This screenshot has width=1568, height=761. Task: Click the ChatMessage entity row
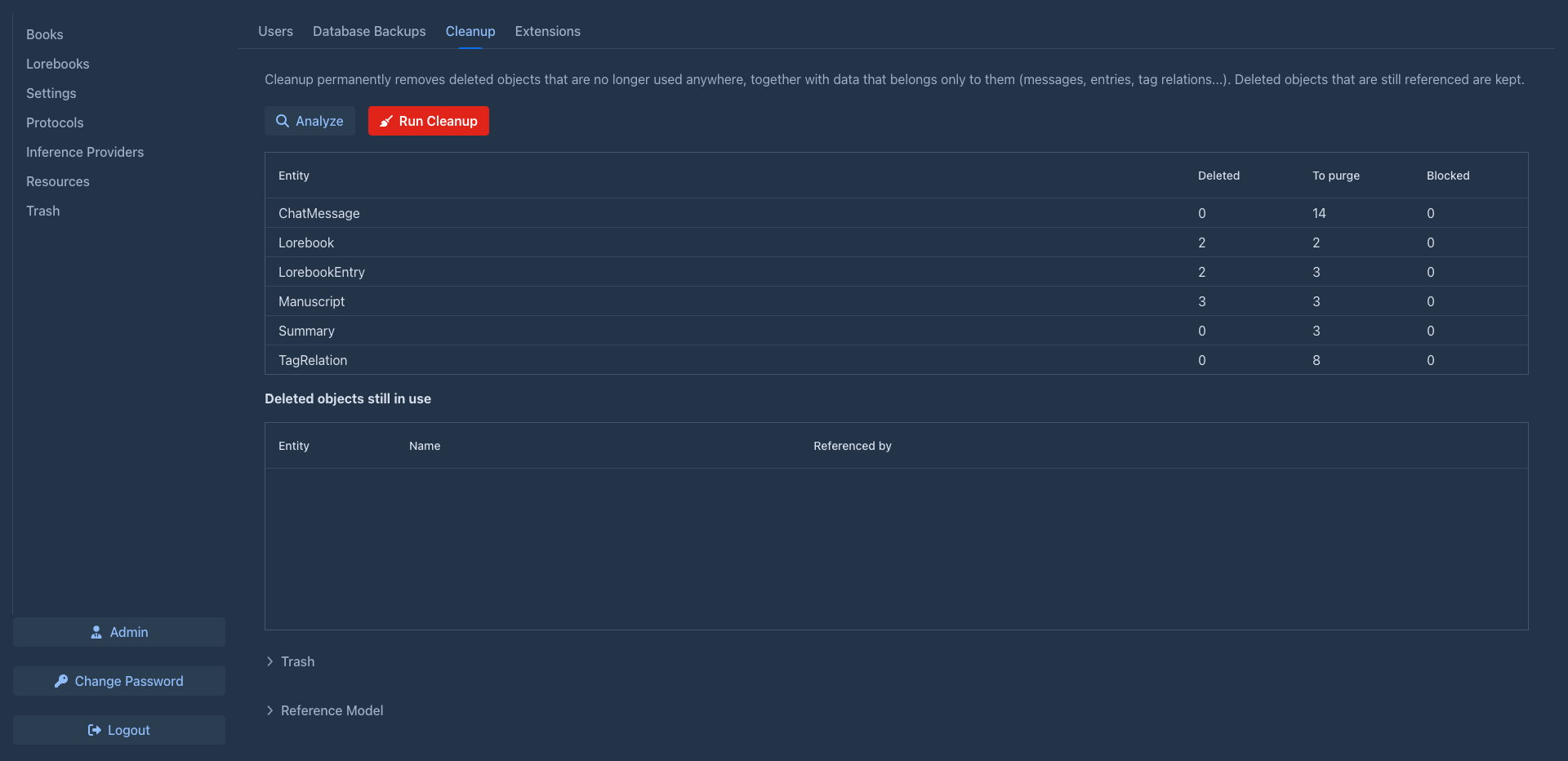pyautogui.click(x=896, y=213)
